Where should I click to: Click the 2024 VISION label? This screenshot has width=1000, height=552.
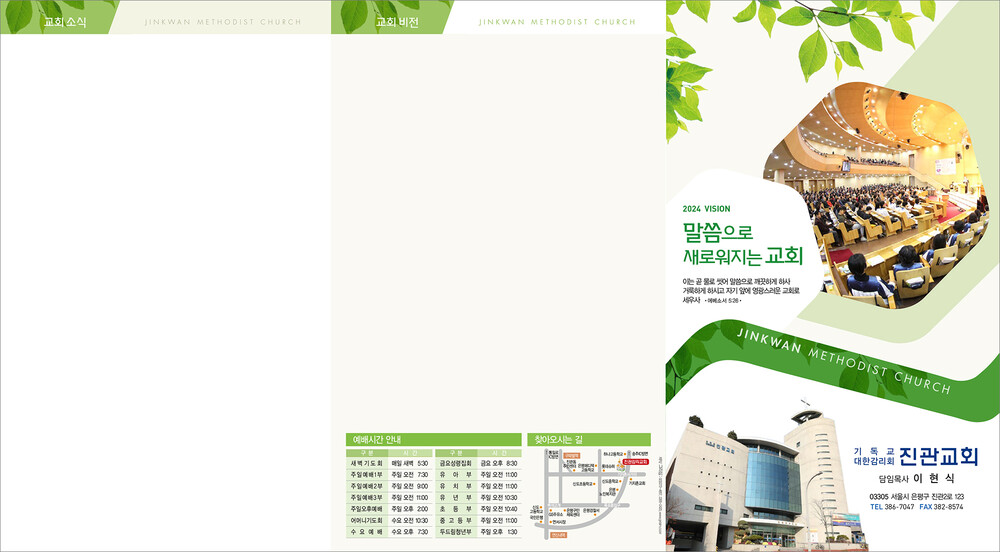coord(706,209)
